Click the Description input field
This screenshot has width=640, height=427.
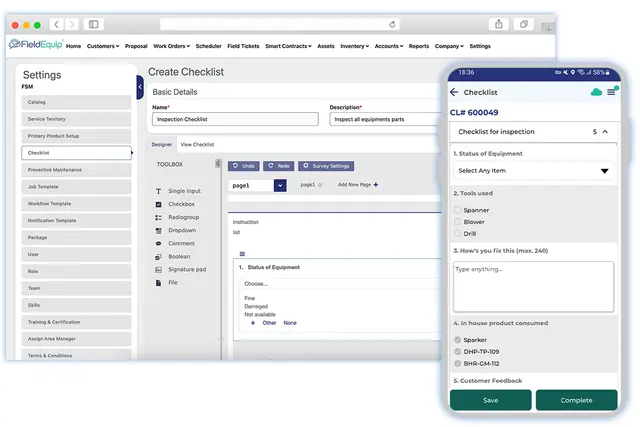click(384, 119)
